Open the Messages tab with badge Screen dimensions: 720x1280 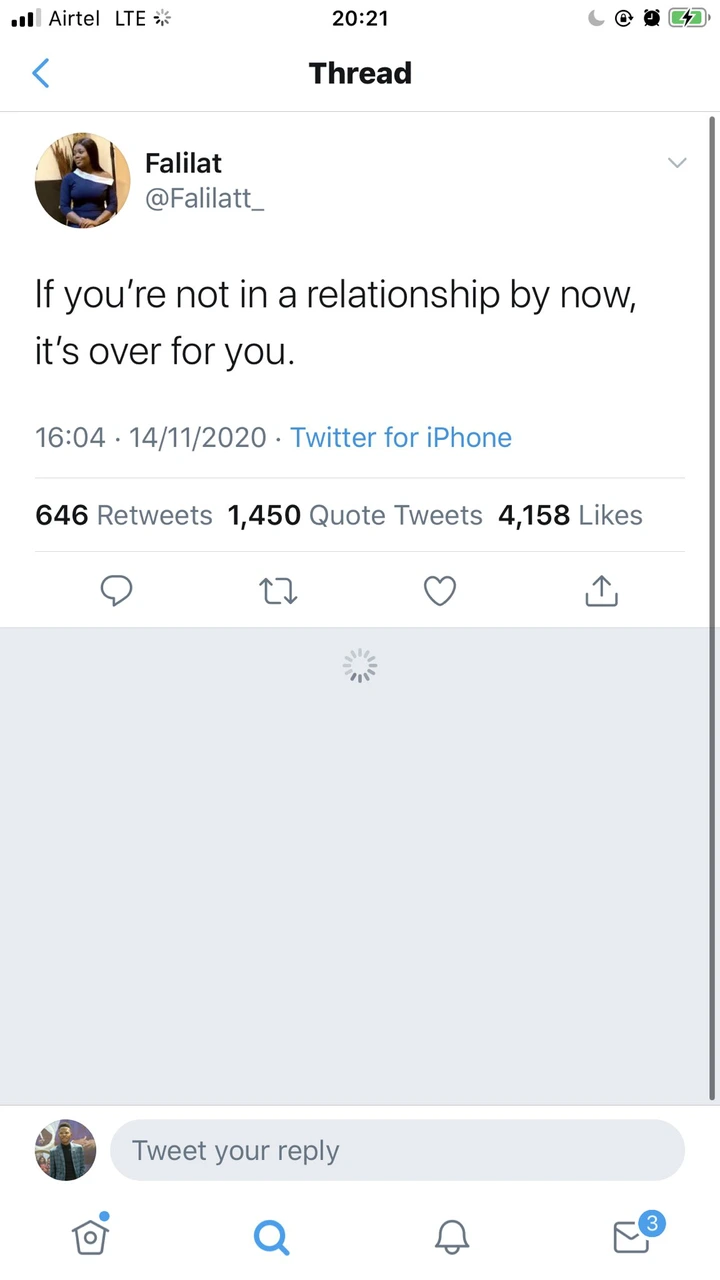click(x=632, y=1237)
